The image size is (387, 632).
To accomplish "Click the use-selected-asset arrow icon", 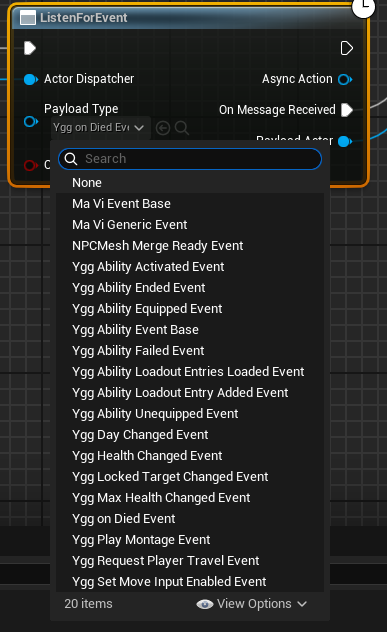I will pos(163,128).
